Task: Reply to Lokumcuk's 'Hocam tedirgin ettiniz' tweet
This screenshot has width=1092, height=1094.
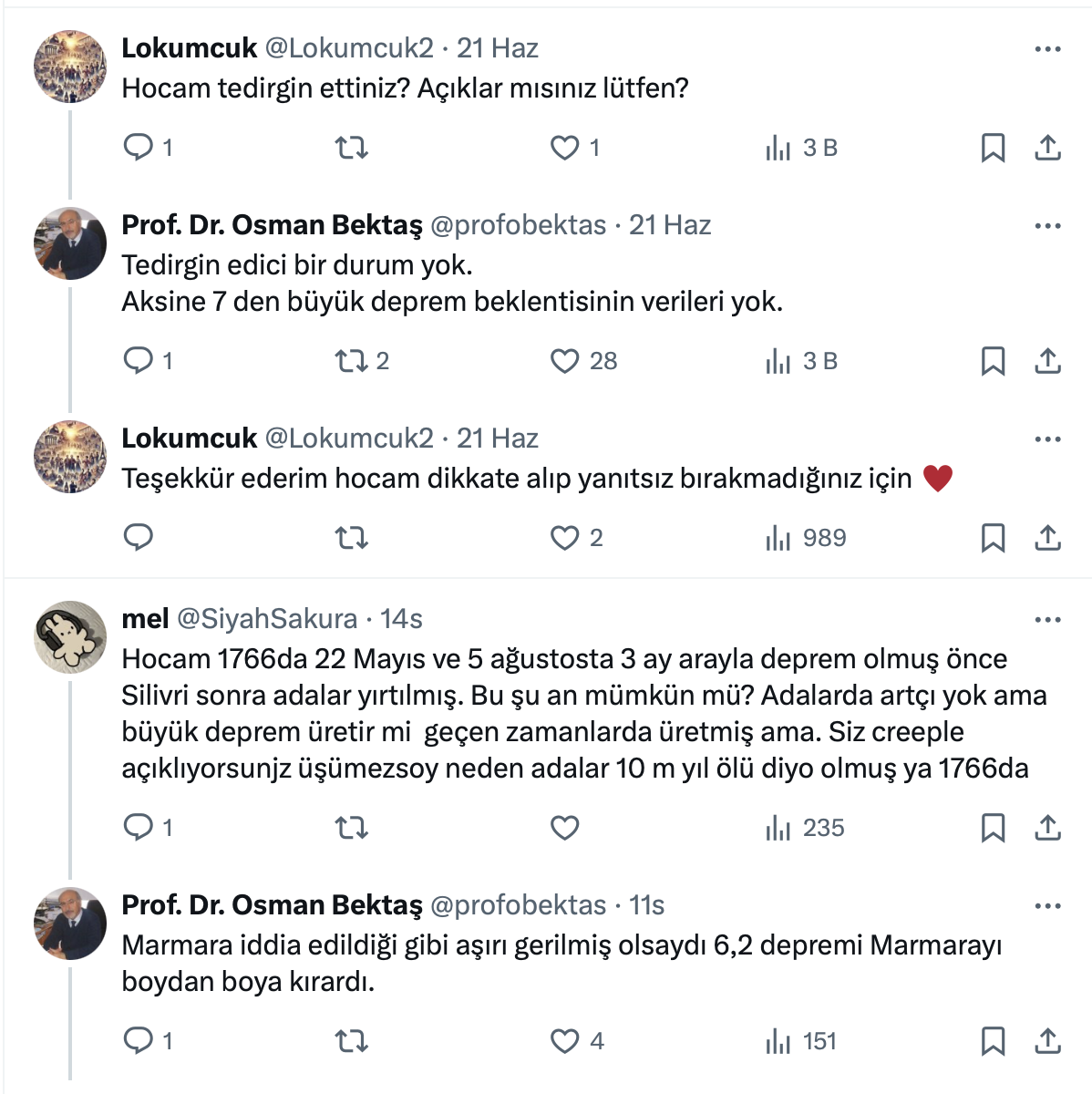Action: (139, 148)
